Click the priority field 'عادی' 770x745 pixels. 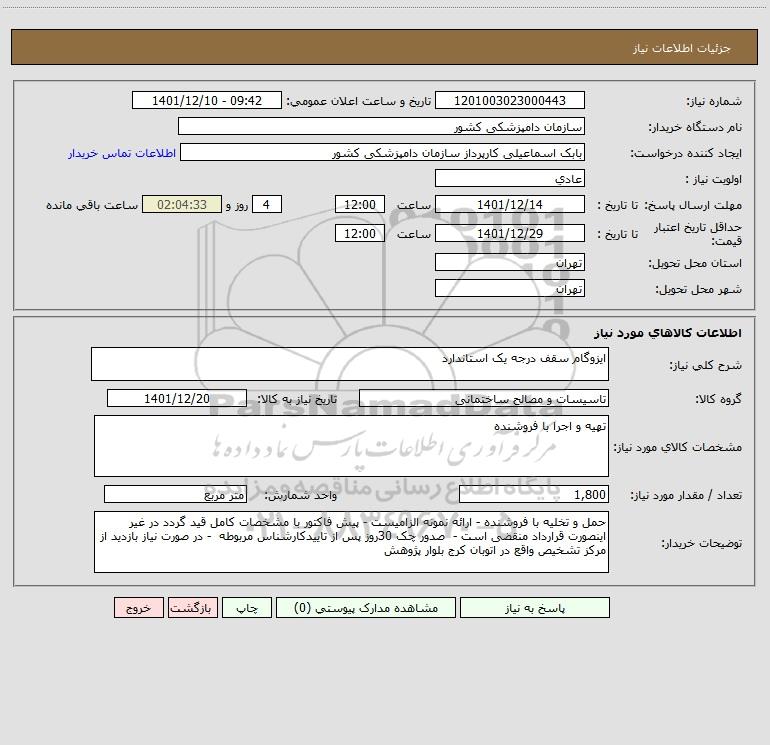(x=510, y=178)
